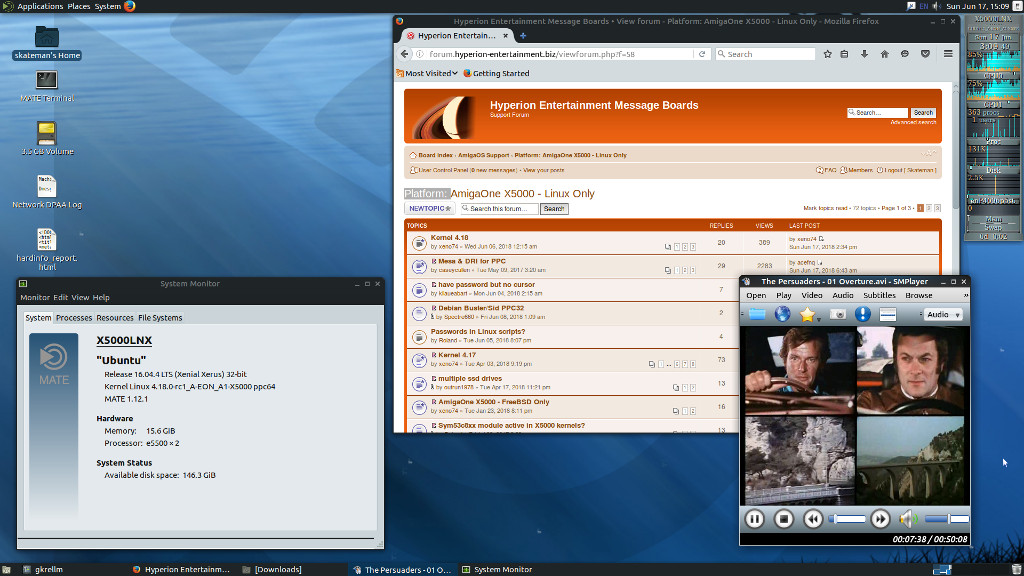Screen dimensions: 1024x576
Task: Switch to gkrellm in the taskbar
Action: coord(43,569)
